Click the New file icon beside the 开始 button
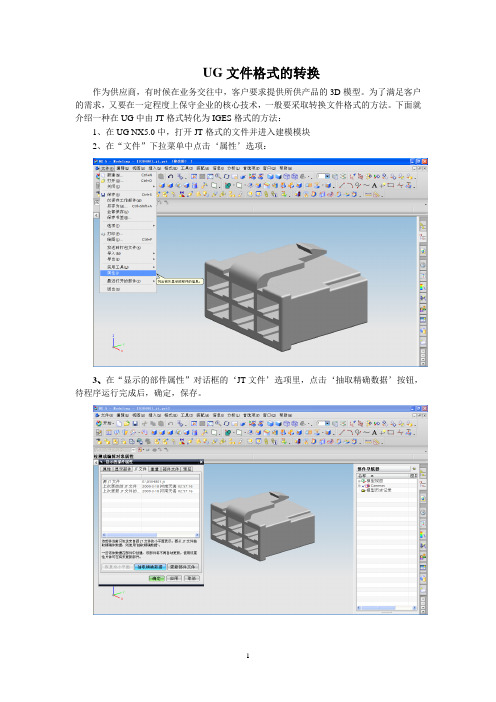496x702 pixels. coord(119,424)
